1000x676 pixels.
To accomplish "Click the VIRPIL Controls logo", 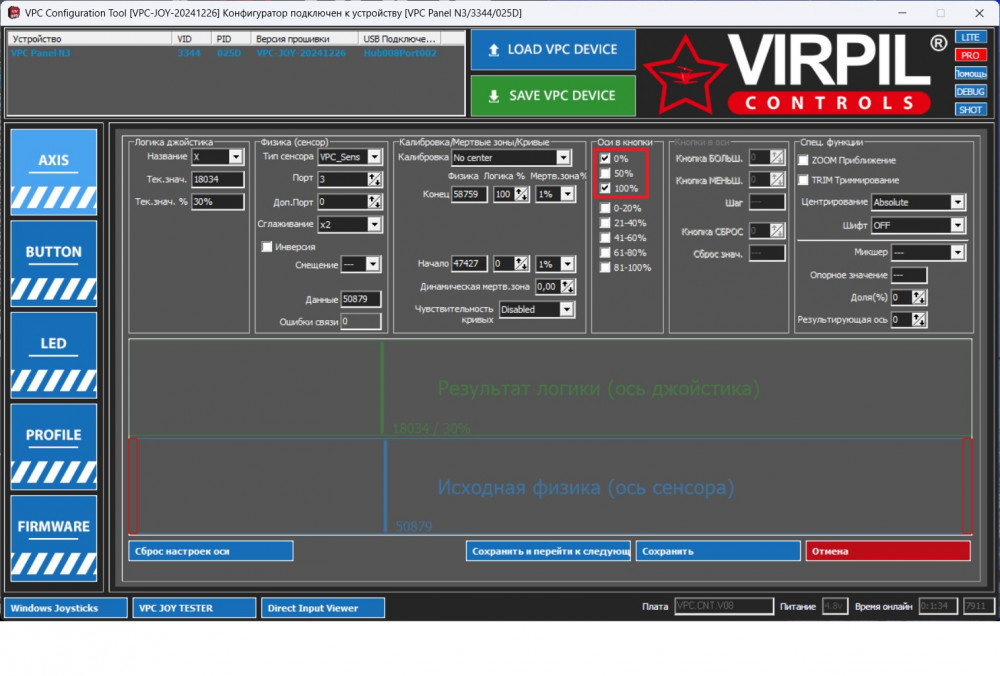I will (795, 73).
